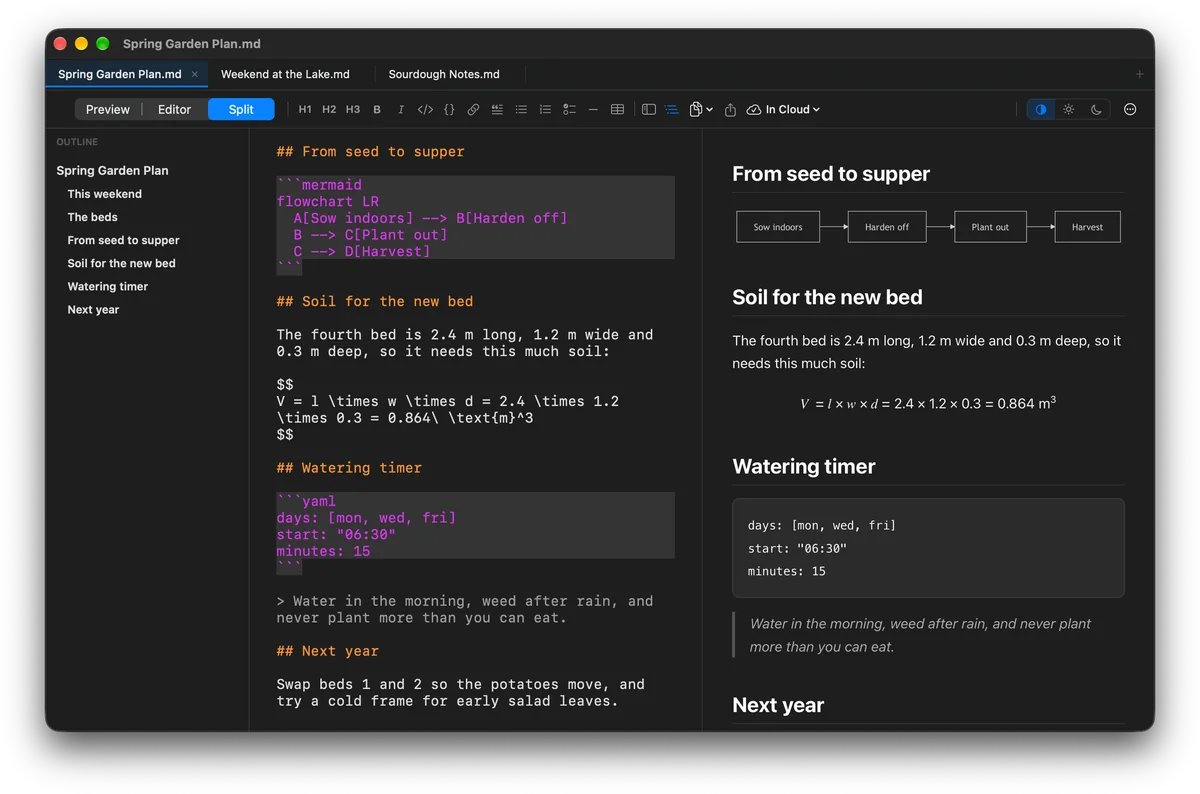1200x794 pixels.
Task: Open the Sourdough Notes.md tab
Action: click(444, 74)
